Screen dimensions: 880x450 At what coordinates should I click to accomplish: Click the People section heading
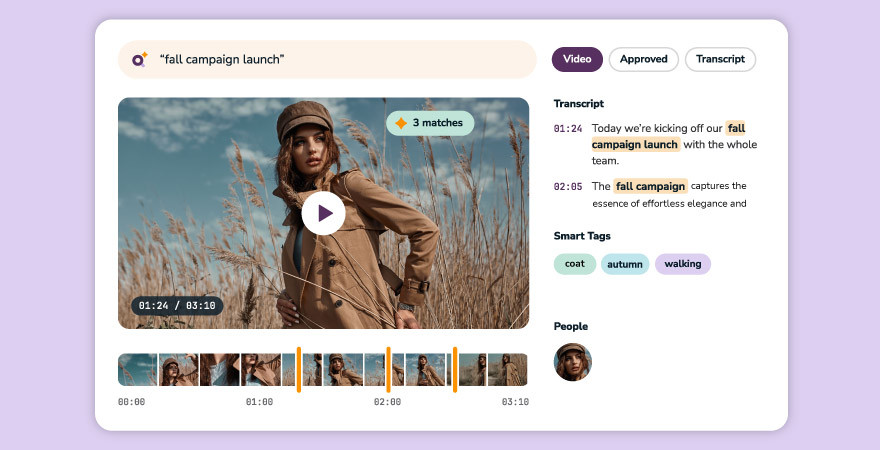pyautogui.click(x=571, y=326)
